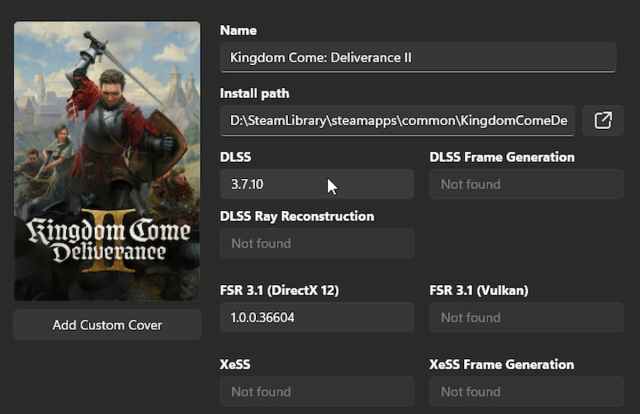Click the "FSR 3.1 (Vulkan)" heading

click(x=479, y=290)
